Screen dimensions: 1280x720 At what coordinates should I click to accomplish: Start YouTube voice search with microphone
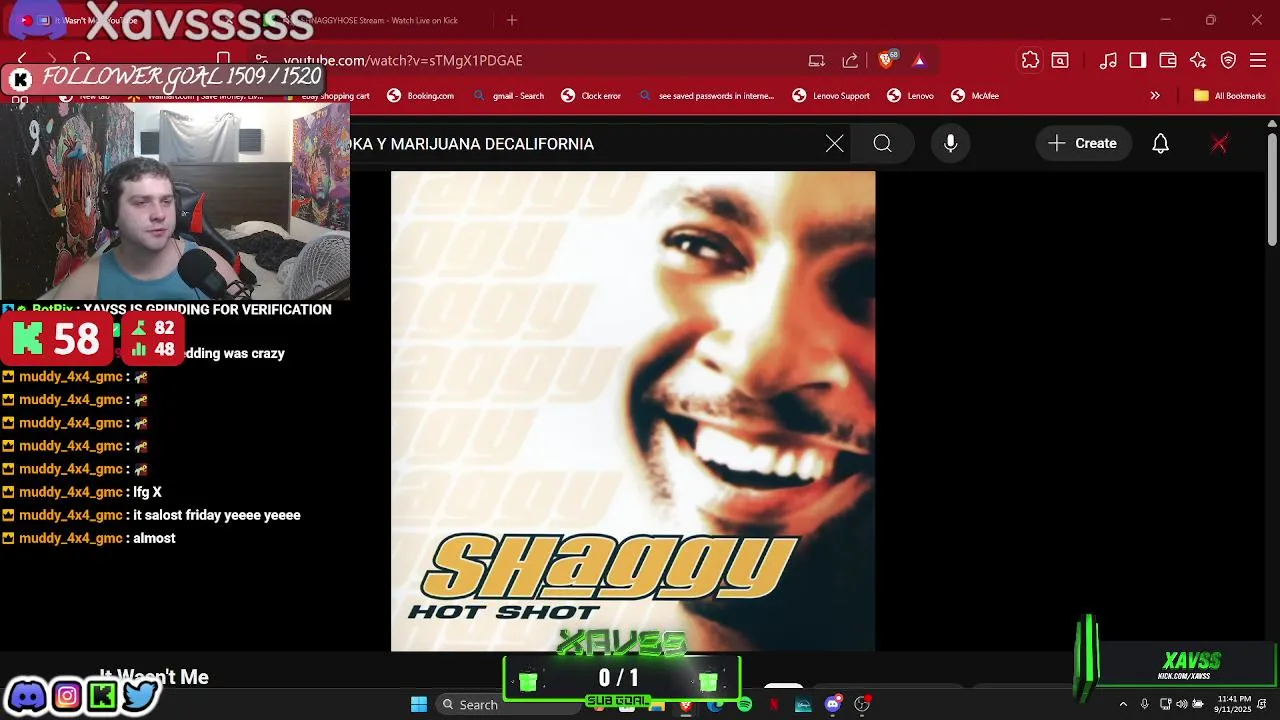951,144
